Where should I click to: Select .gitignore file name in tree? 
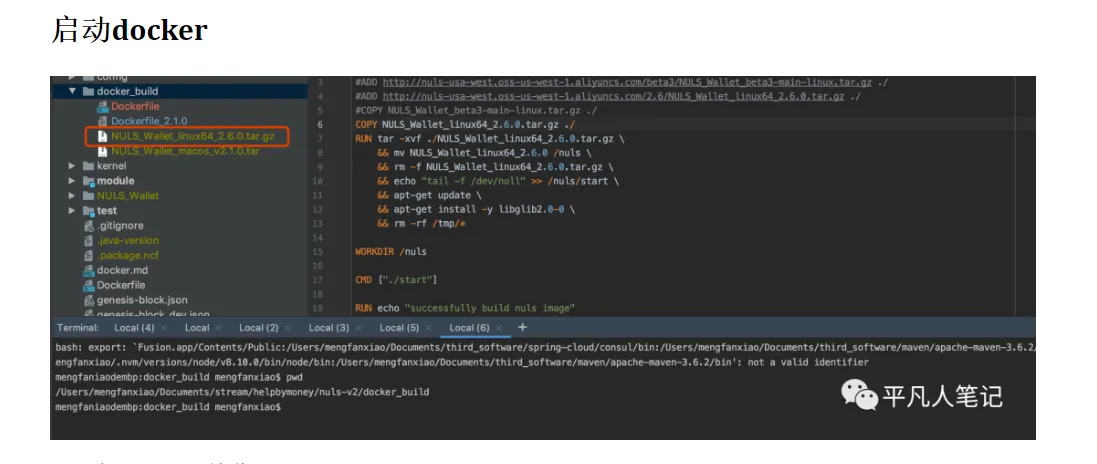tap(120, 225)
